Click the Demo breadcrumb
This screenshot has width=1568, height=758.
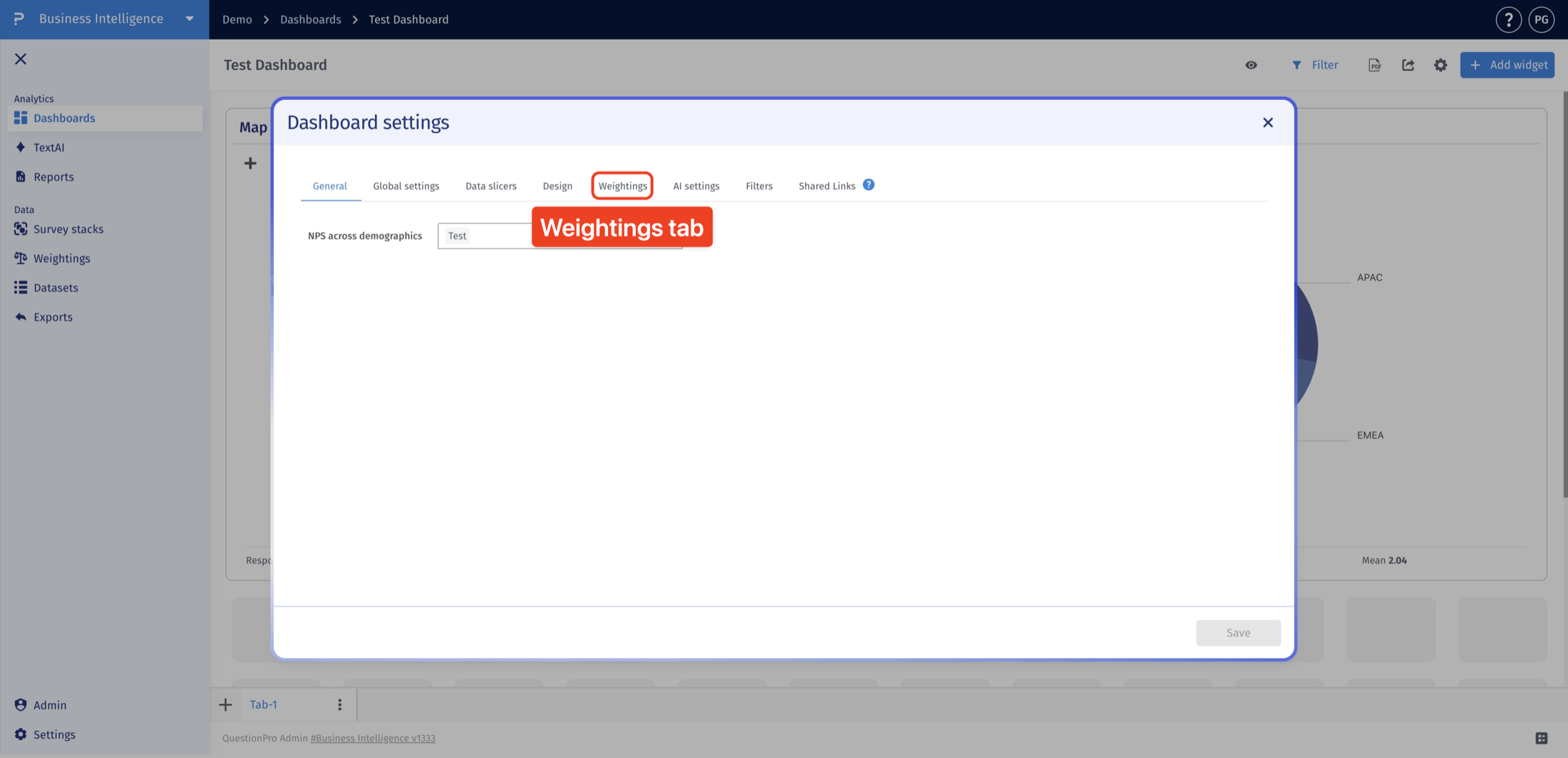[237, 19]
